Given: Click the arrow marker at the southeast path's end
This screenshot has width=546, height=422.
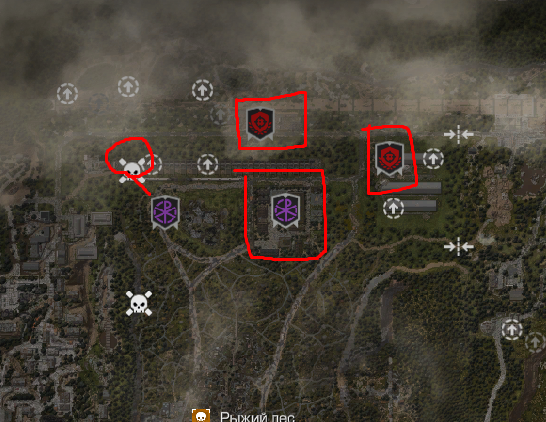Looking at the screenshot, I should point(512,329).
